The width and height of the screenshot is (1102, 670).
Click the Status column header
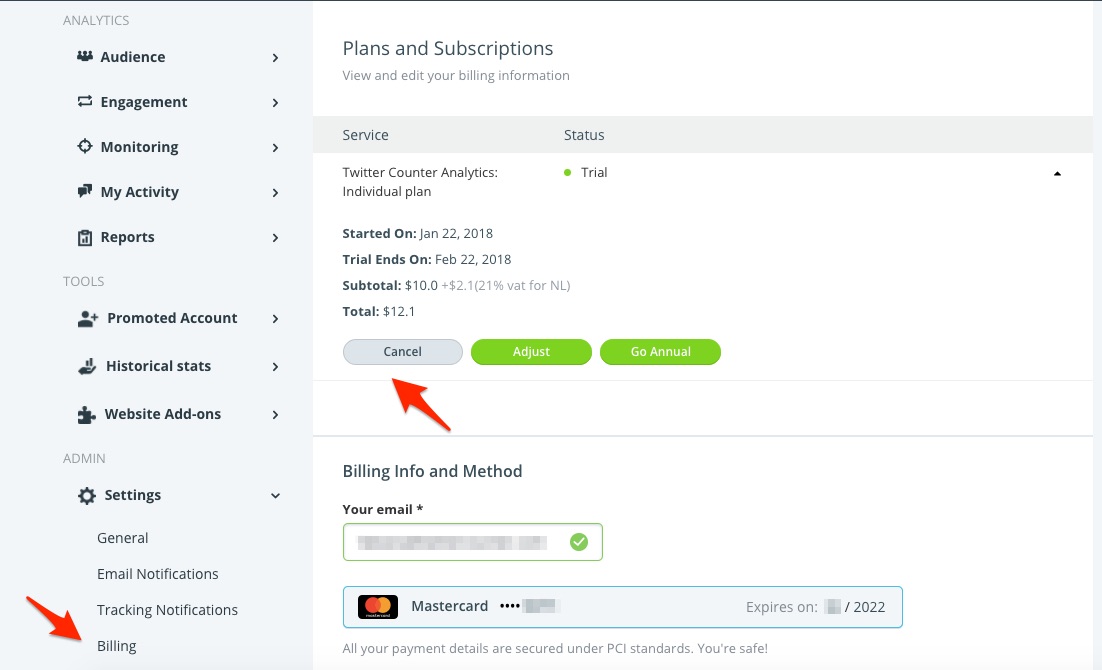584,135
